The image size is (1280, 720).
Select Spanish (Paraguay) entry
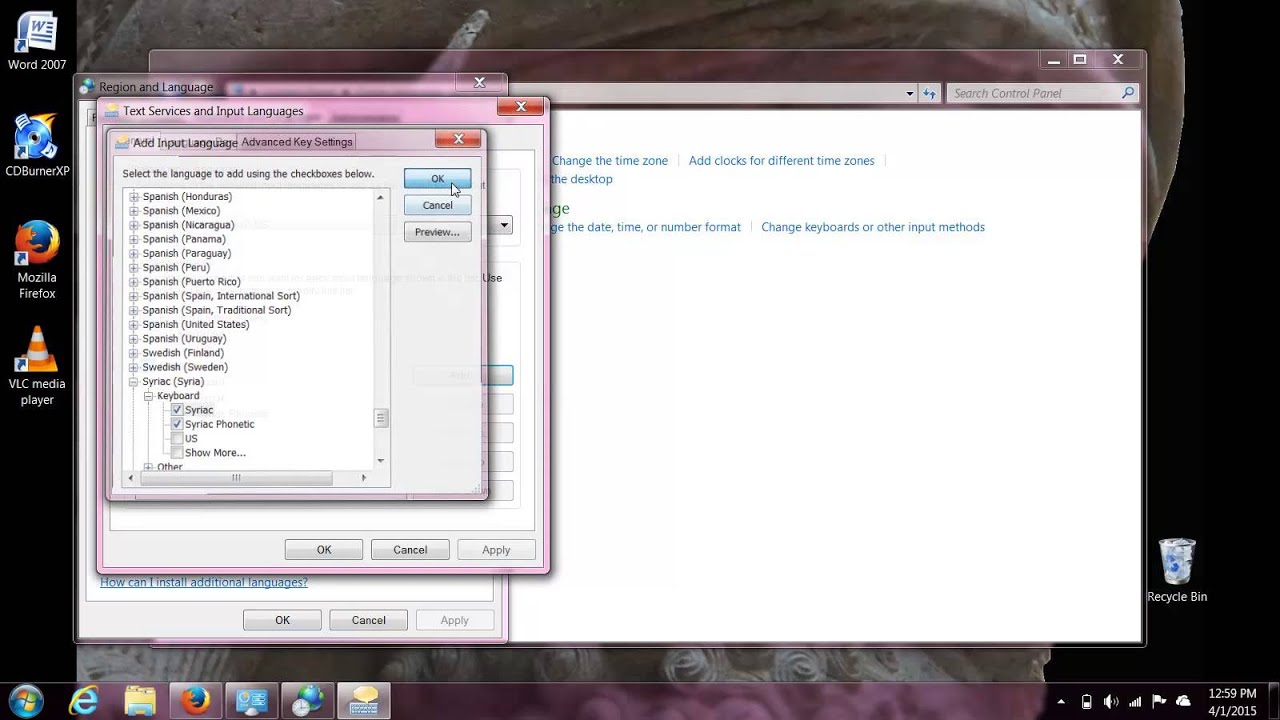click(187, 254)
